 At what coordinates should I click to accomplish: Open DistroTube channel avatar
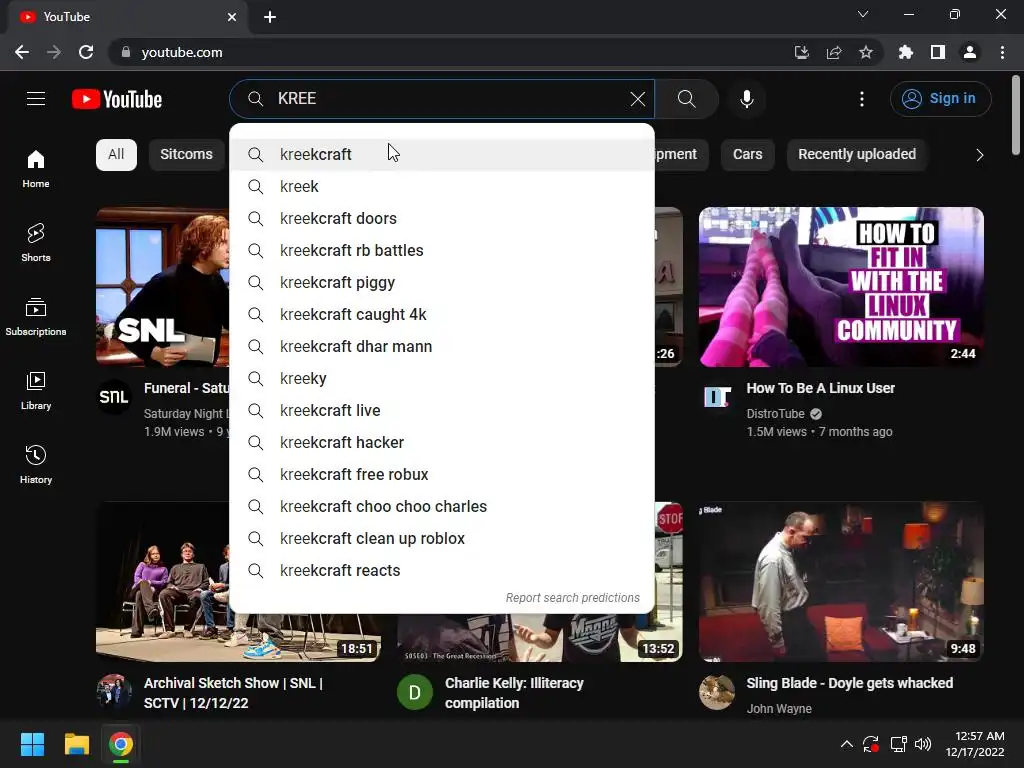(x=717, y=396)
